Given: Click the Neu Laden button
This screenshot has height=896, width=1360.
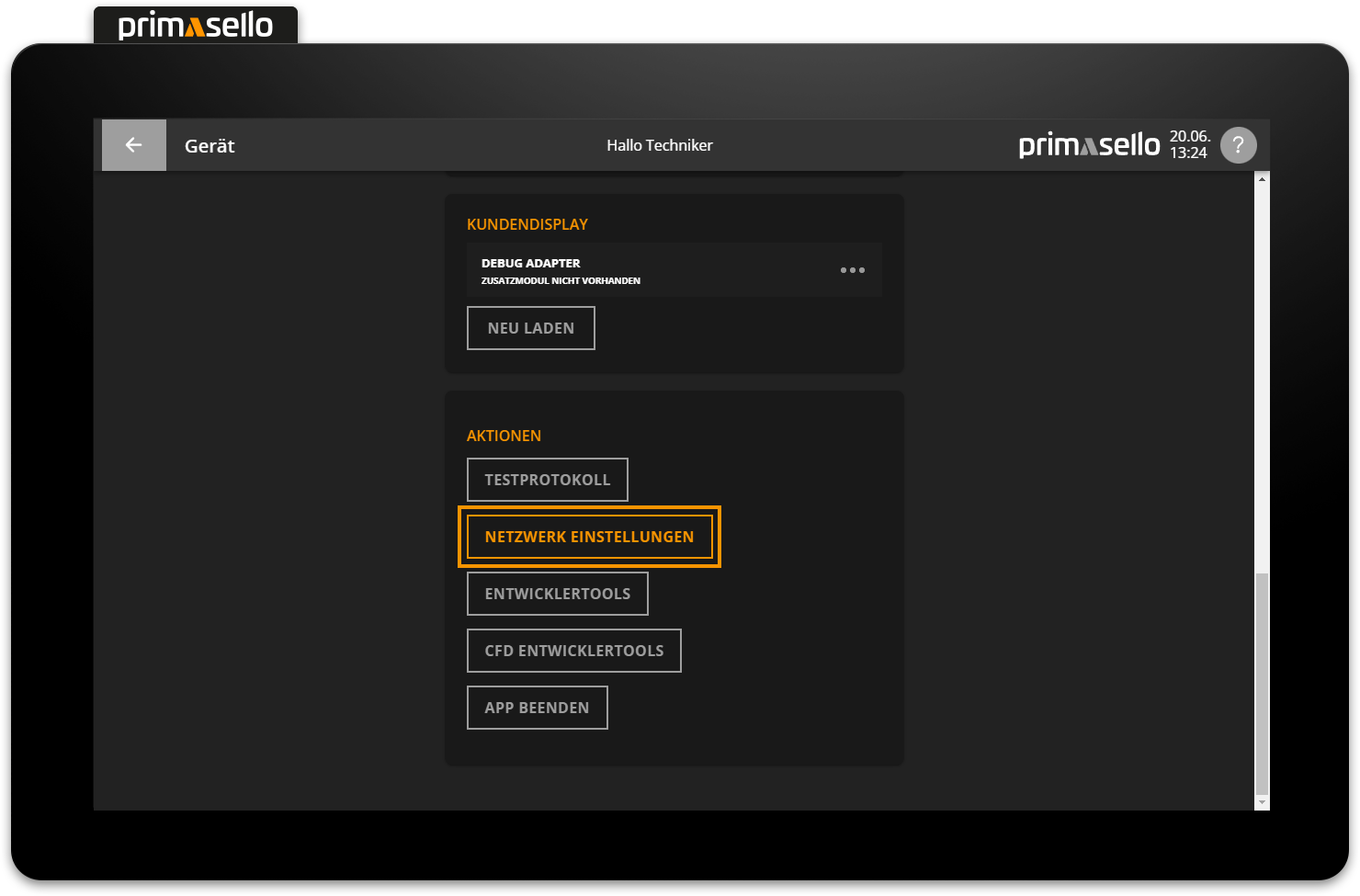Looking at the screenshot, I should 530,327.
